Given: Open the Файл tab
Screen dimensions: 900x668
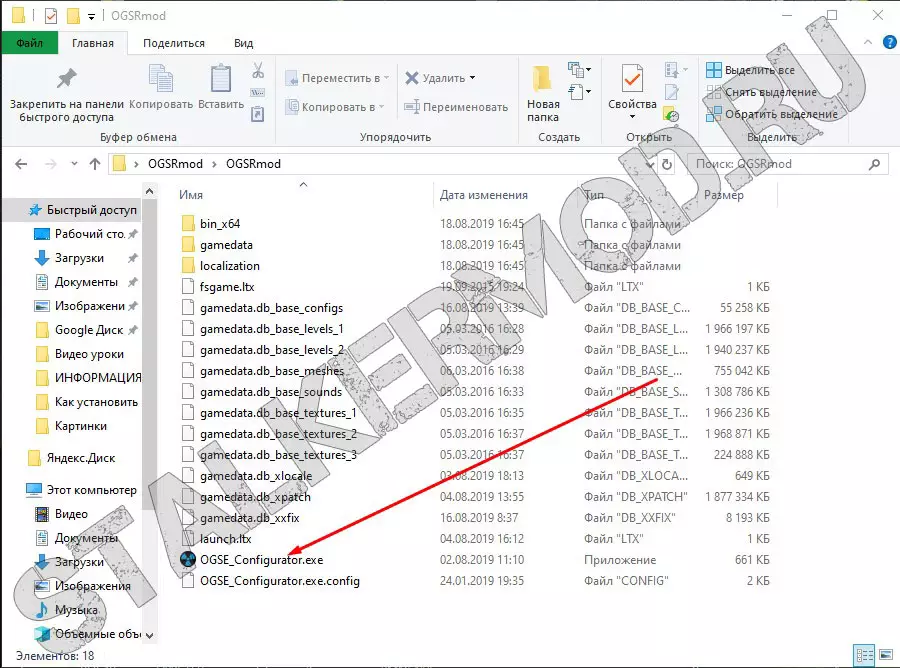Looking at the screenshot, I should pos(29,43).
